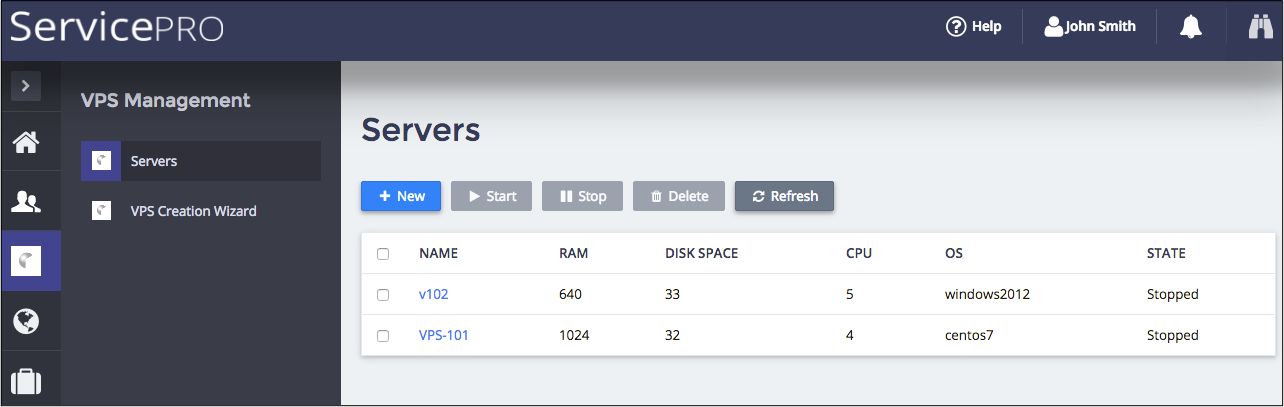Open VPS Creation Wizard menu item

193,211
